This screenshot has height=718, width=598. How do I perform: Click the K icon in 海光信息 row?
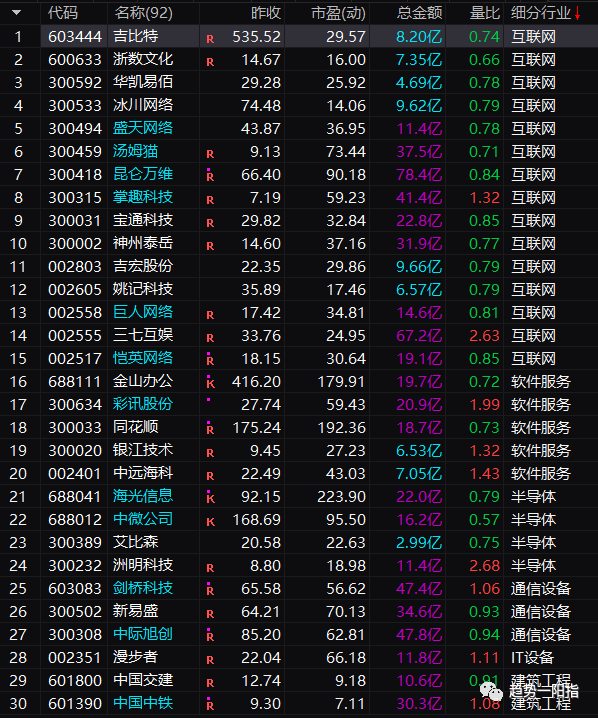pyautogui.click(x=210, y=499)
